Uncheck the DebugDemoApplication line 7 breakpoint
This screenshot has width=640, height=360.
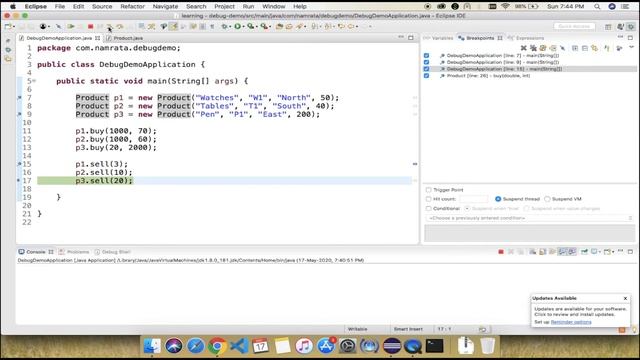tap(427, 56)
